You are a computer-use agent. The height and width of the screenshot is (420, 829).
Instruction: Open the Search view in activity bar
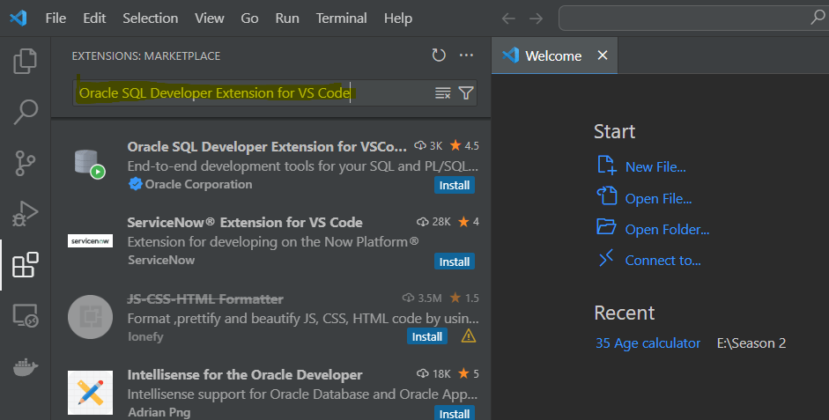point(25,112)
